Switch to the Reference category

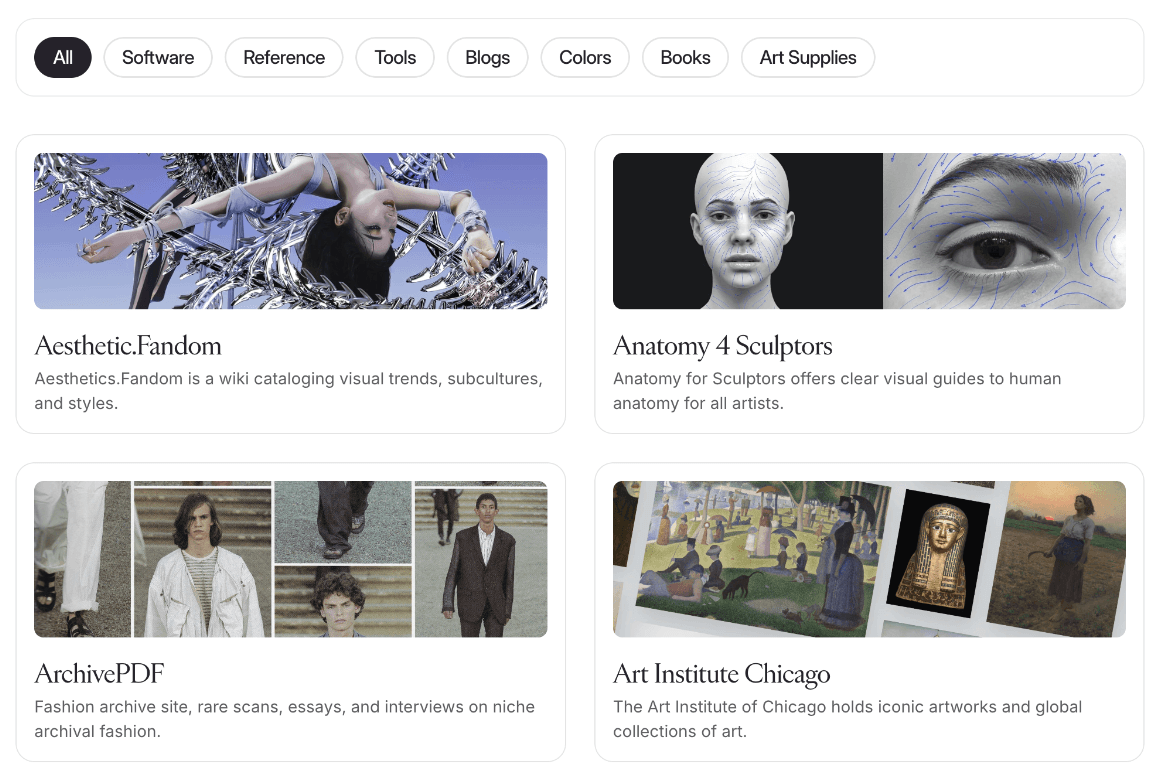tap(284, 58)
